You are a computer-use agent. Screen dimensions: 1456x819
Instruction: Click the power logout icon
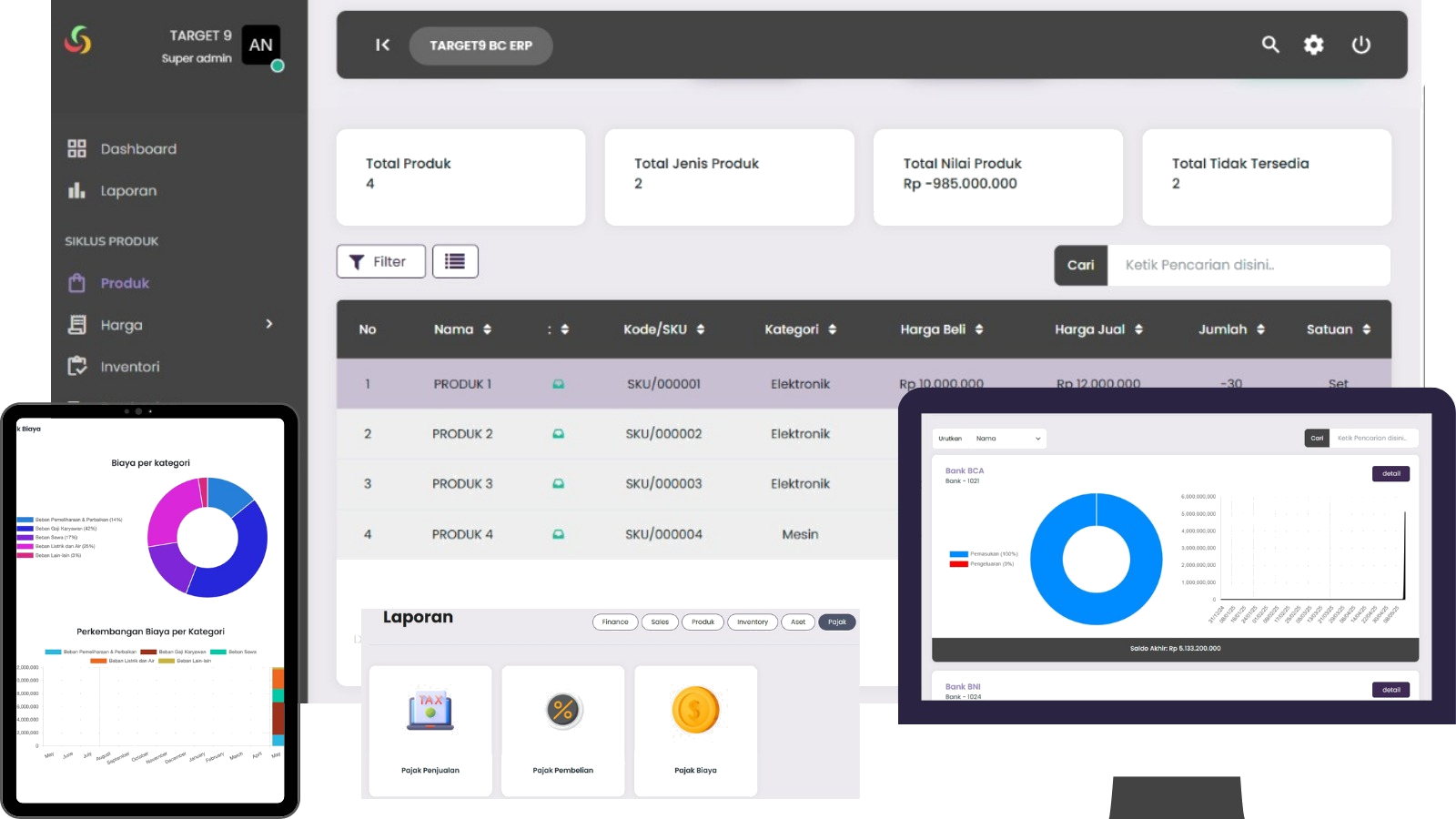point(1360,45)
